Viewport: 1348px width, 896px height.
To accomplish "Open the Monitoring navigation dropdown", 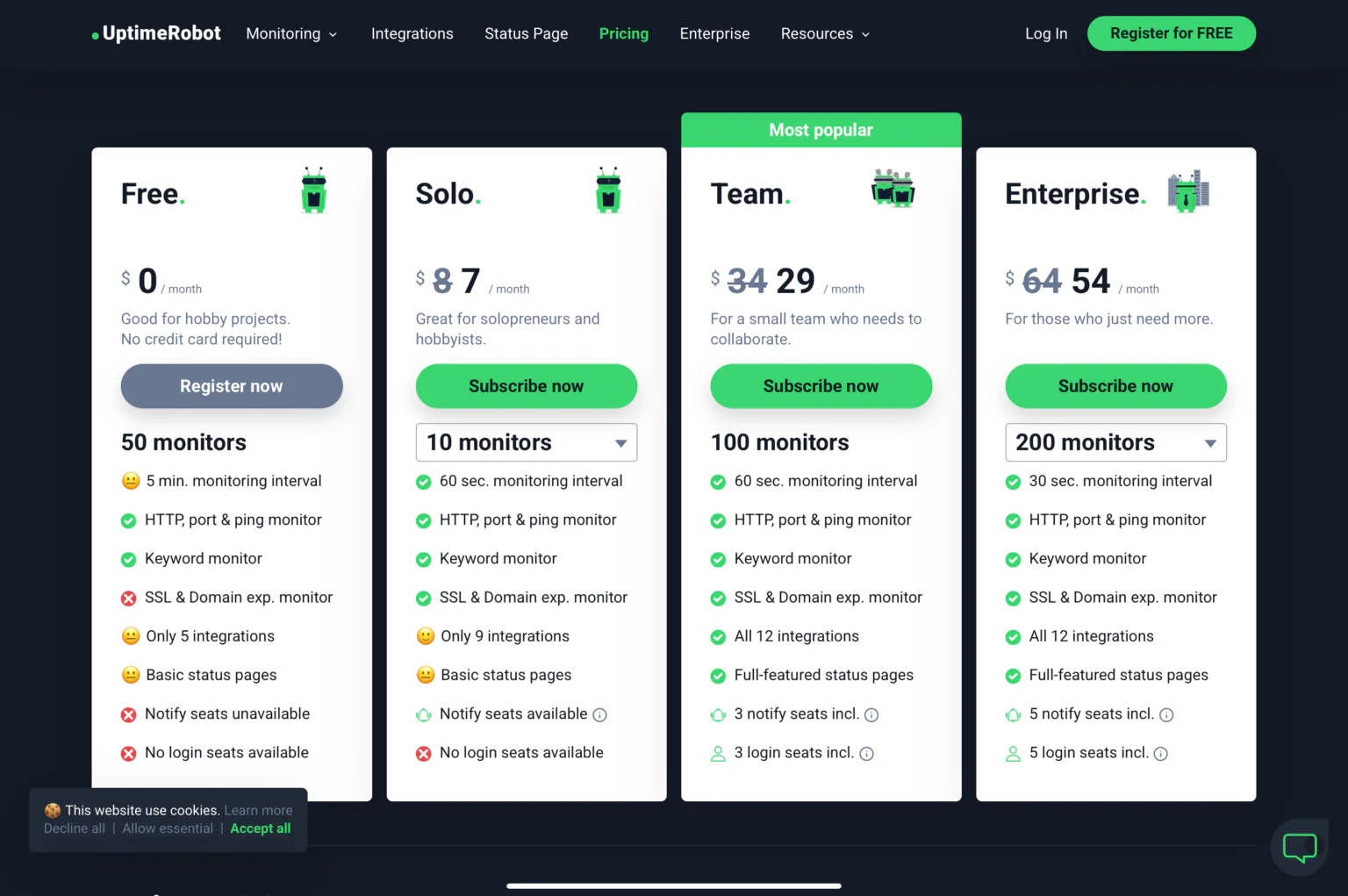I will tap(291, 33).
